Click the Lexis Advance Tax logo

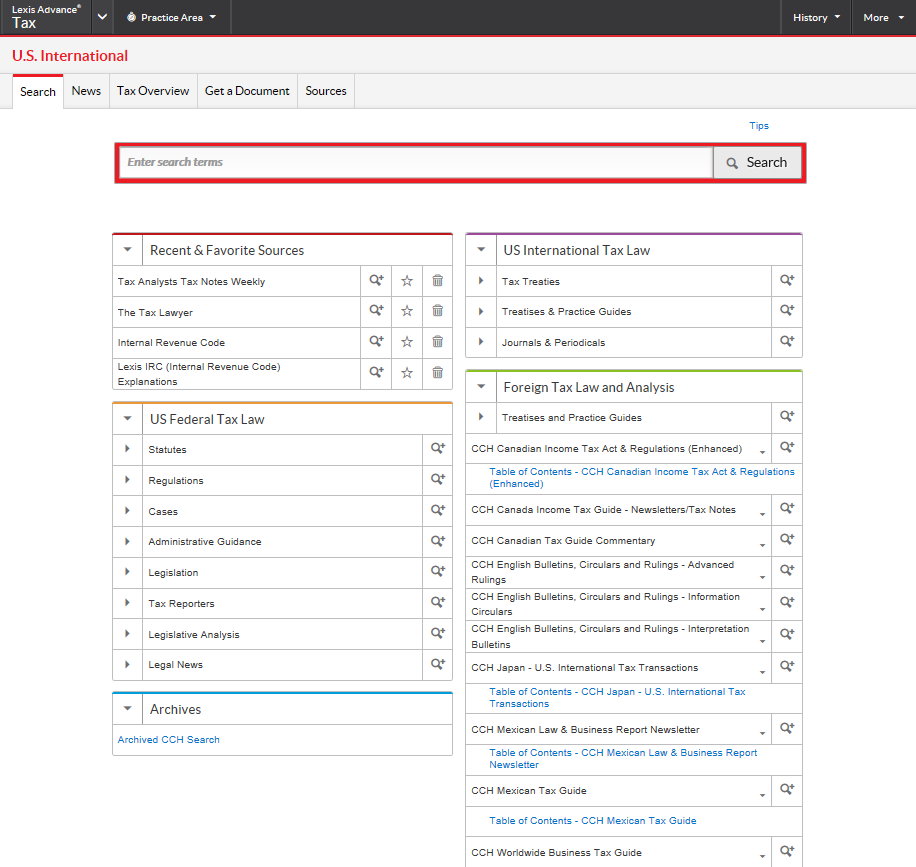(46, 18)
